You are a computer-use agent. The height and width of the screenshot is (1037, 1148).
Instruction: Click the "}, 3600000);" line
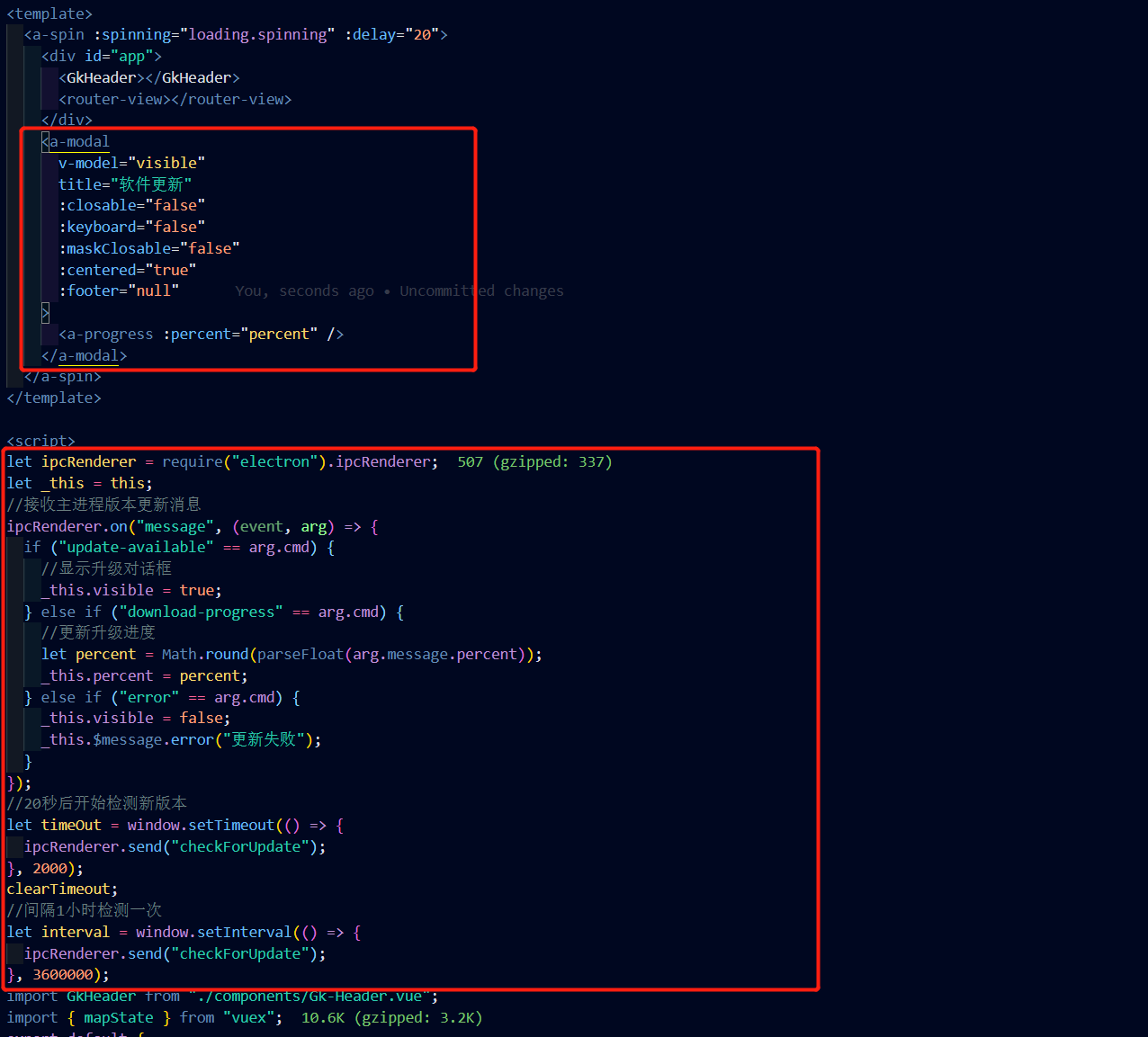coord(58,975)
